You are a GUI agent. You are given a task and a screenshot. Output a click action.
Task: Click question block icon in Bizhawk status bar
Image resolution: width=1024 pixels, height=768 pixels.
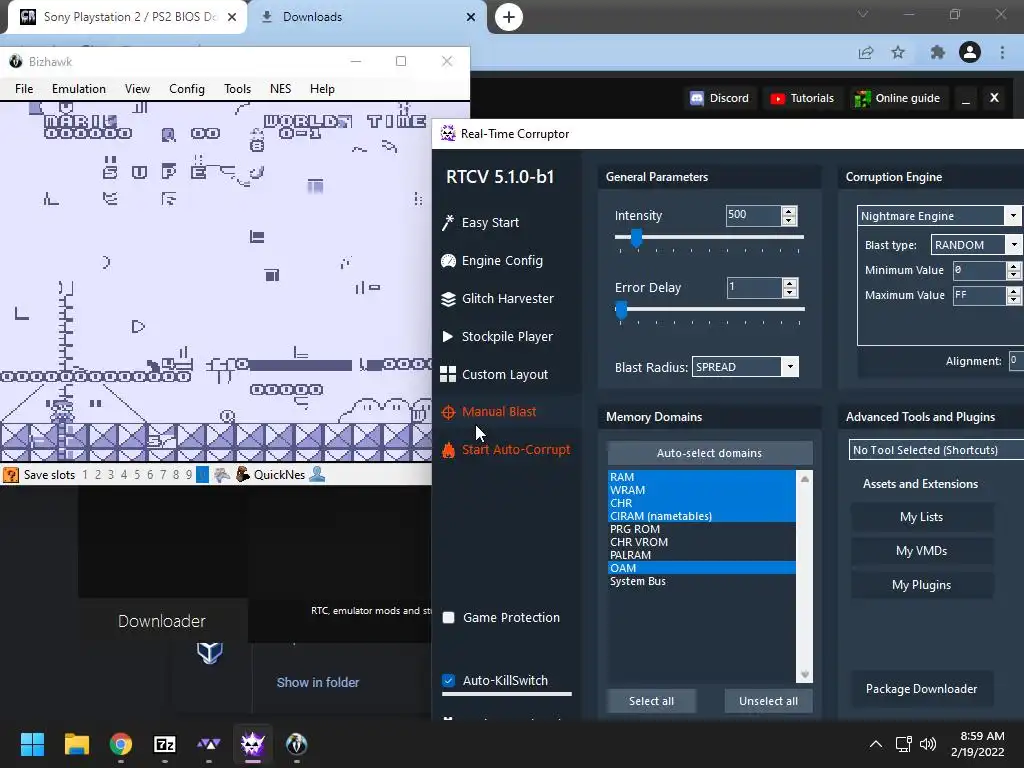[11, 475]
